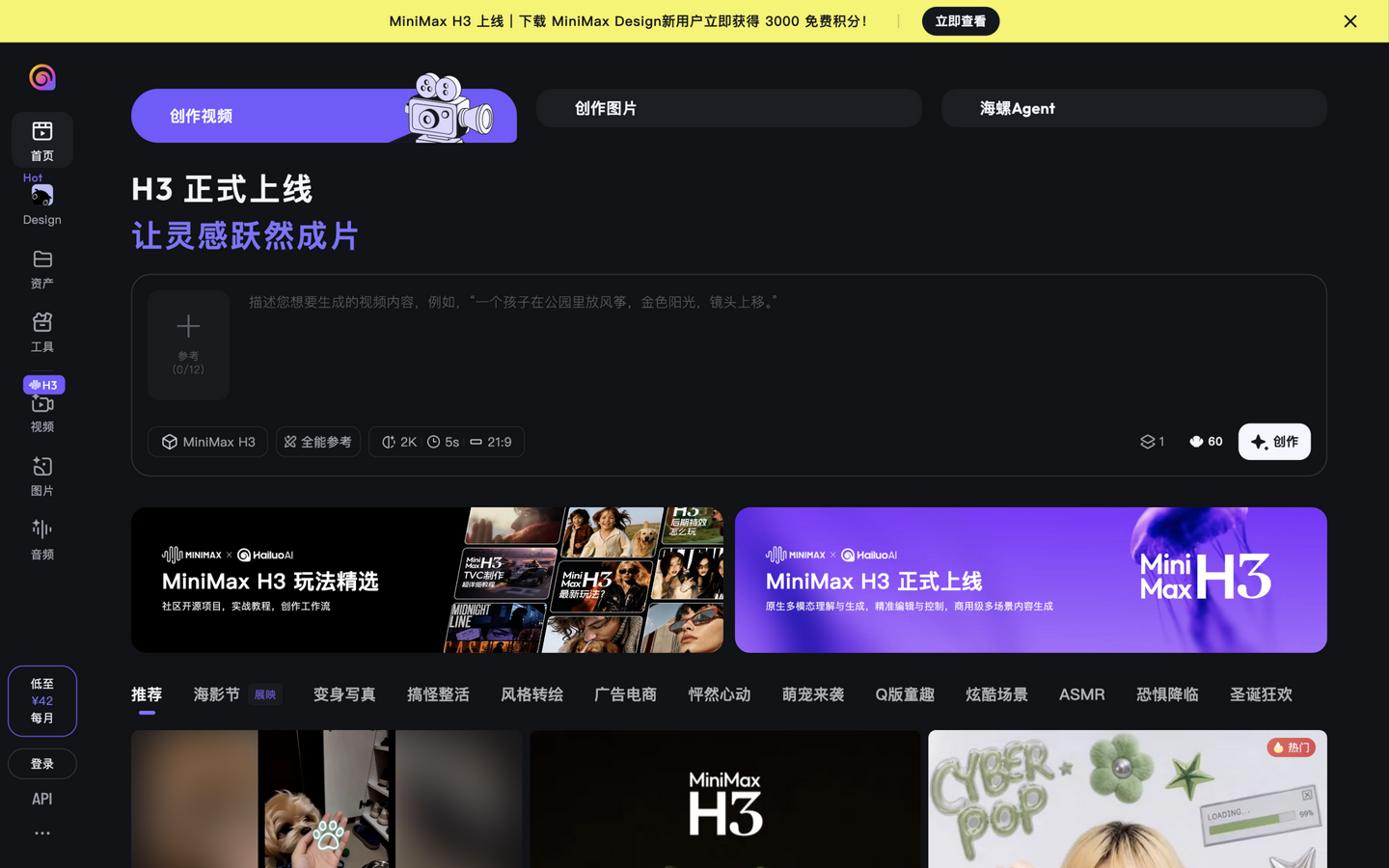Open the dog paw video thumbnail
The width and height of the screenshot is (1389, 868).
click(x=326, y=799)
